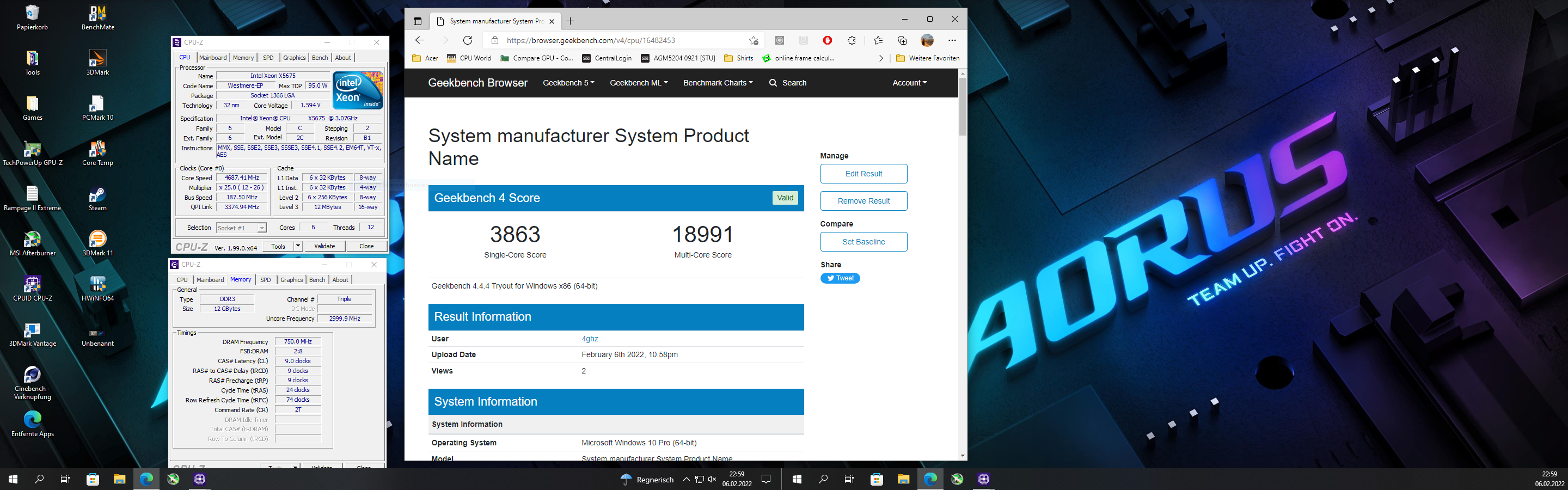The width and height of the screenshot is (1568, 490).
Task: Click the browser address bar URL
Action: pyautogui.click(x=590, y=40)
